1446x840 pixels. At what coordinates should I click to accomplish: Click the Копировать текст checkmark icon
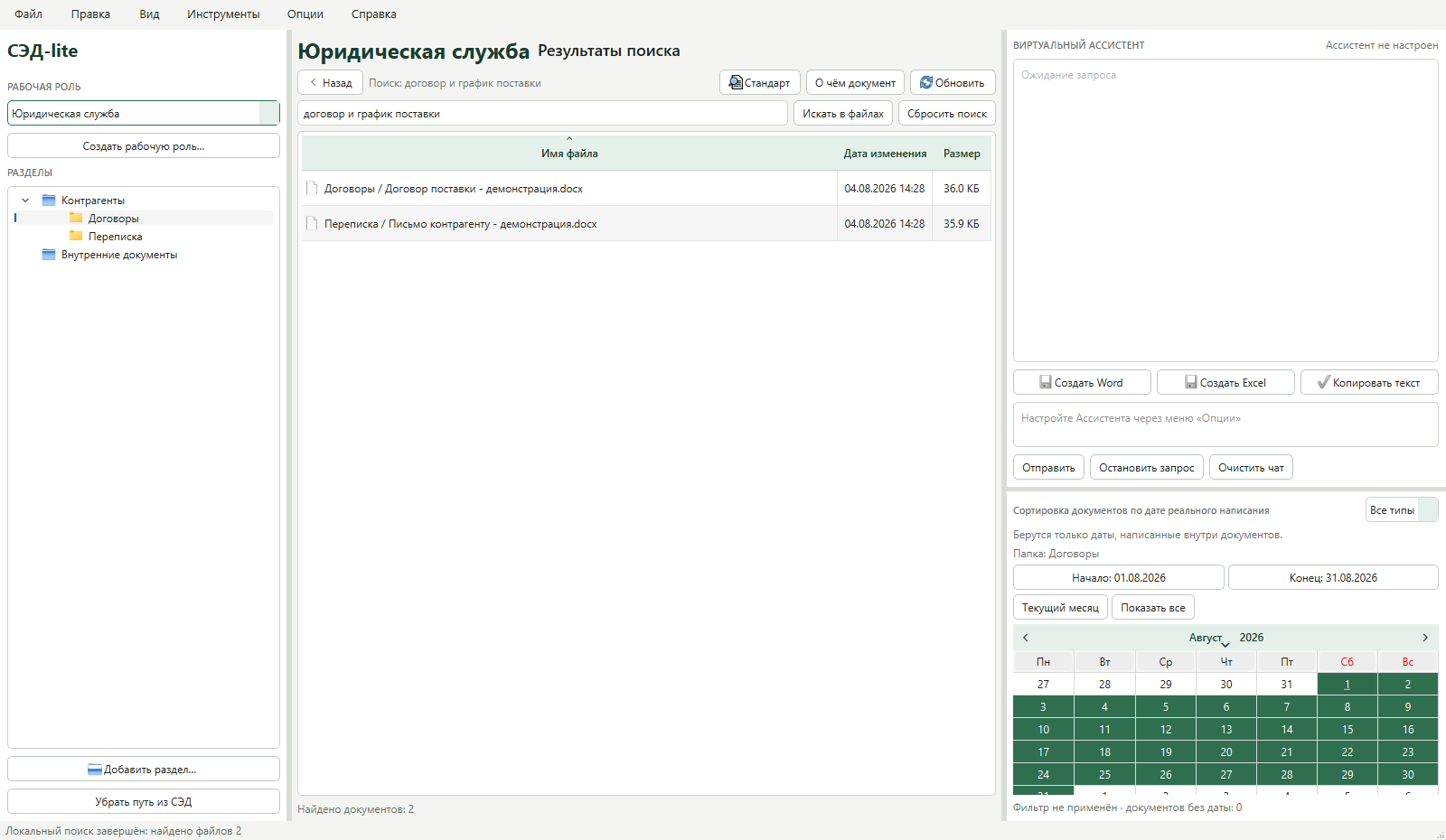pos(1324,382)
